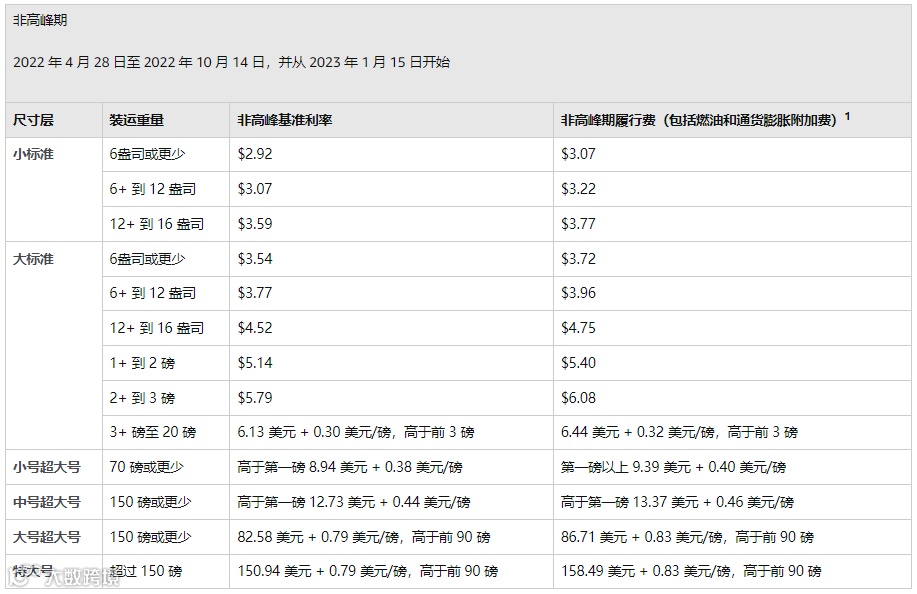Select the date range line starting 2022 年 4 月 28 日

pos(232,62)
